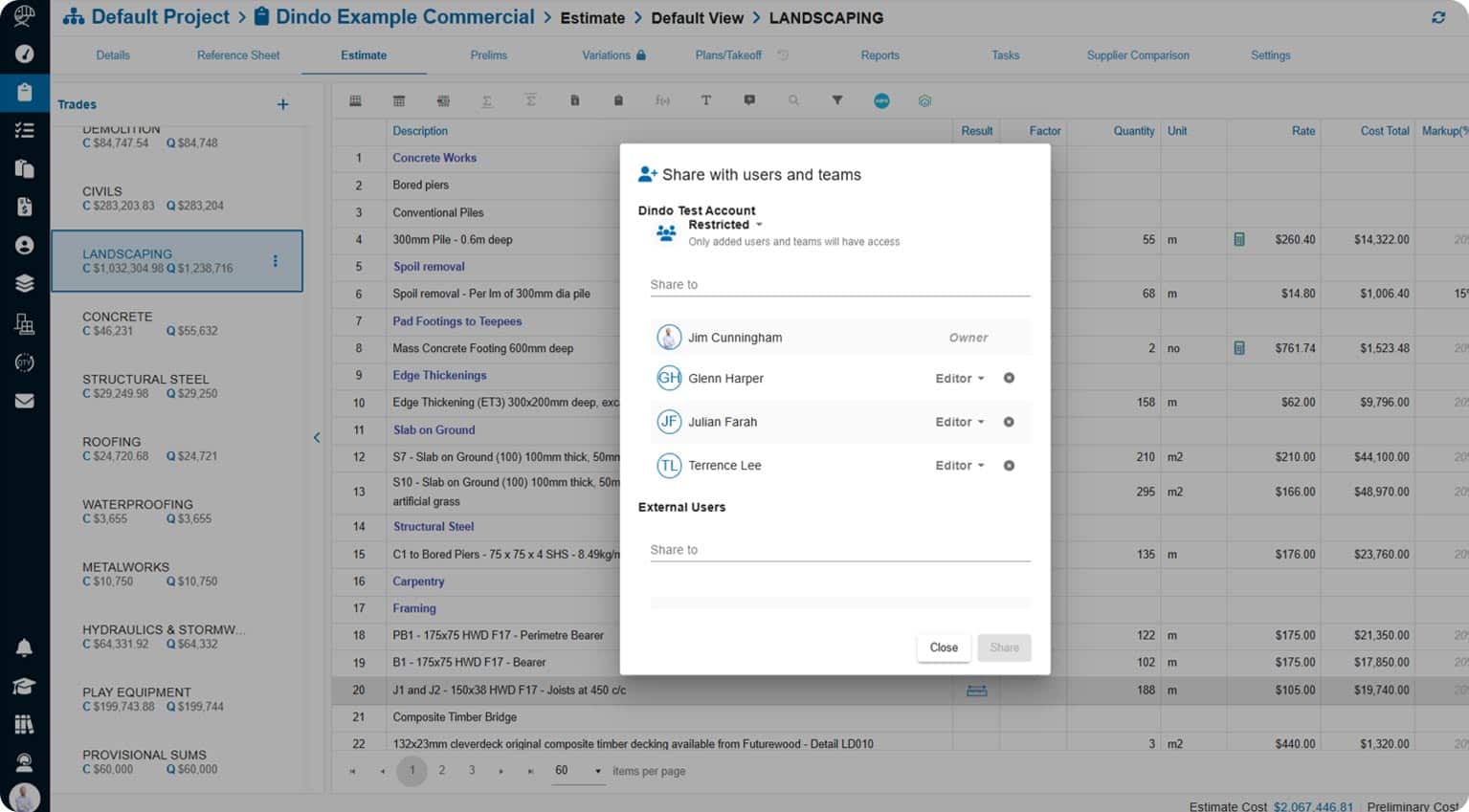Click the External Users Share to input field
The image size is (1469, 812).
[839, 550]
